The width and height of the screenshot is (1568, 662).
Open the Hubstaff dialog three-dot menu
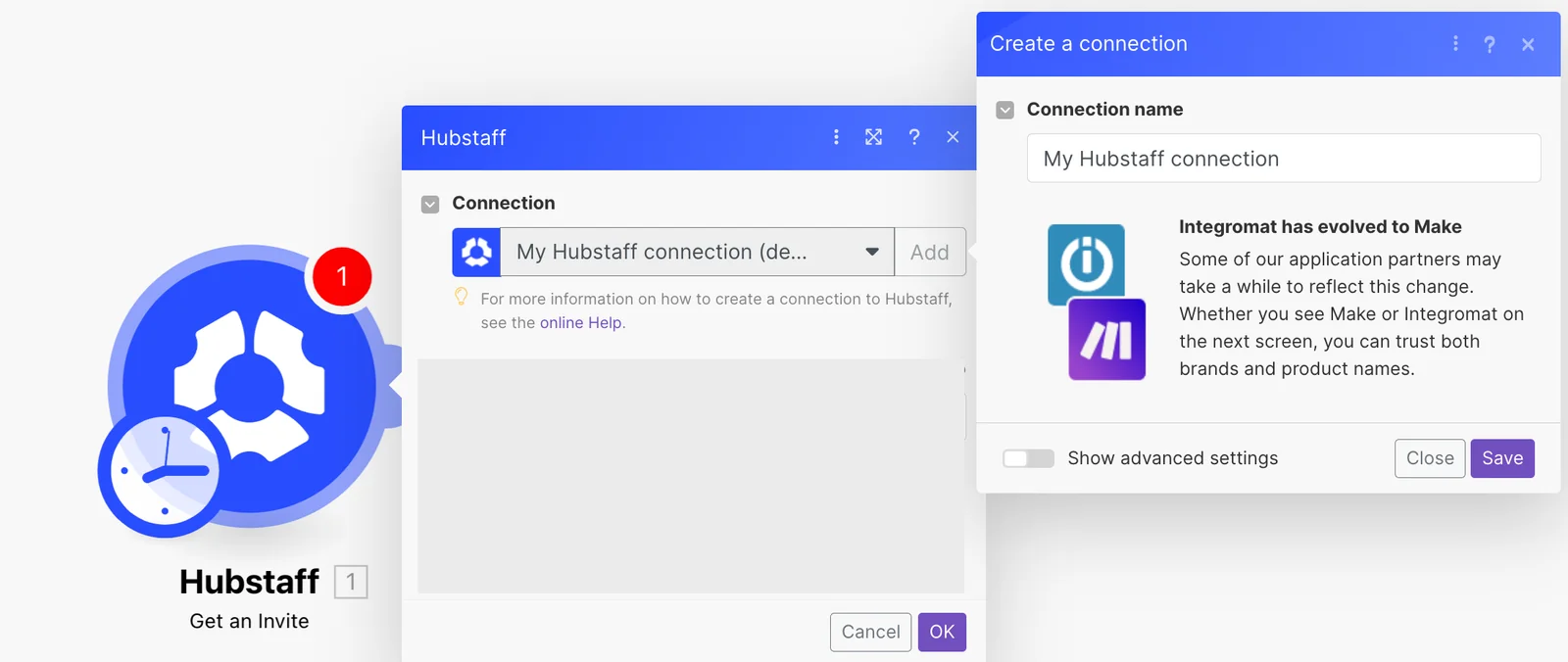(x=836, y=137)
